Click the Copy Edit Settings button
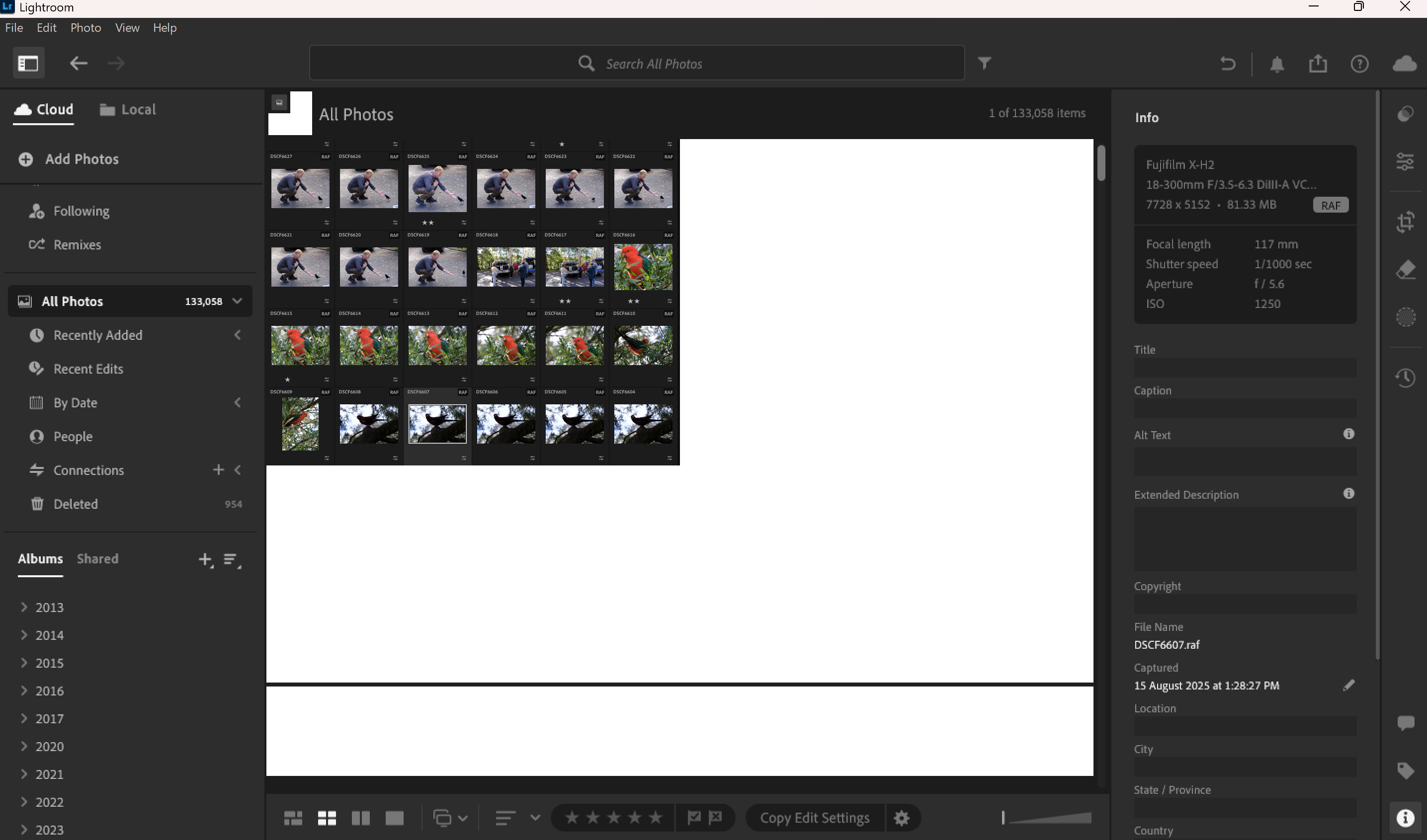The width and height of the screenshot is (1427, 840). point(814,817)
